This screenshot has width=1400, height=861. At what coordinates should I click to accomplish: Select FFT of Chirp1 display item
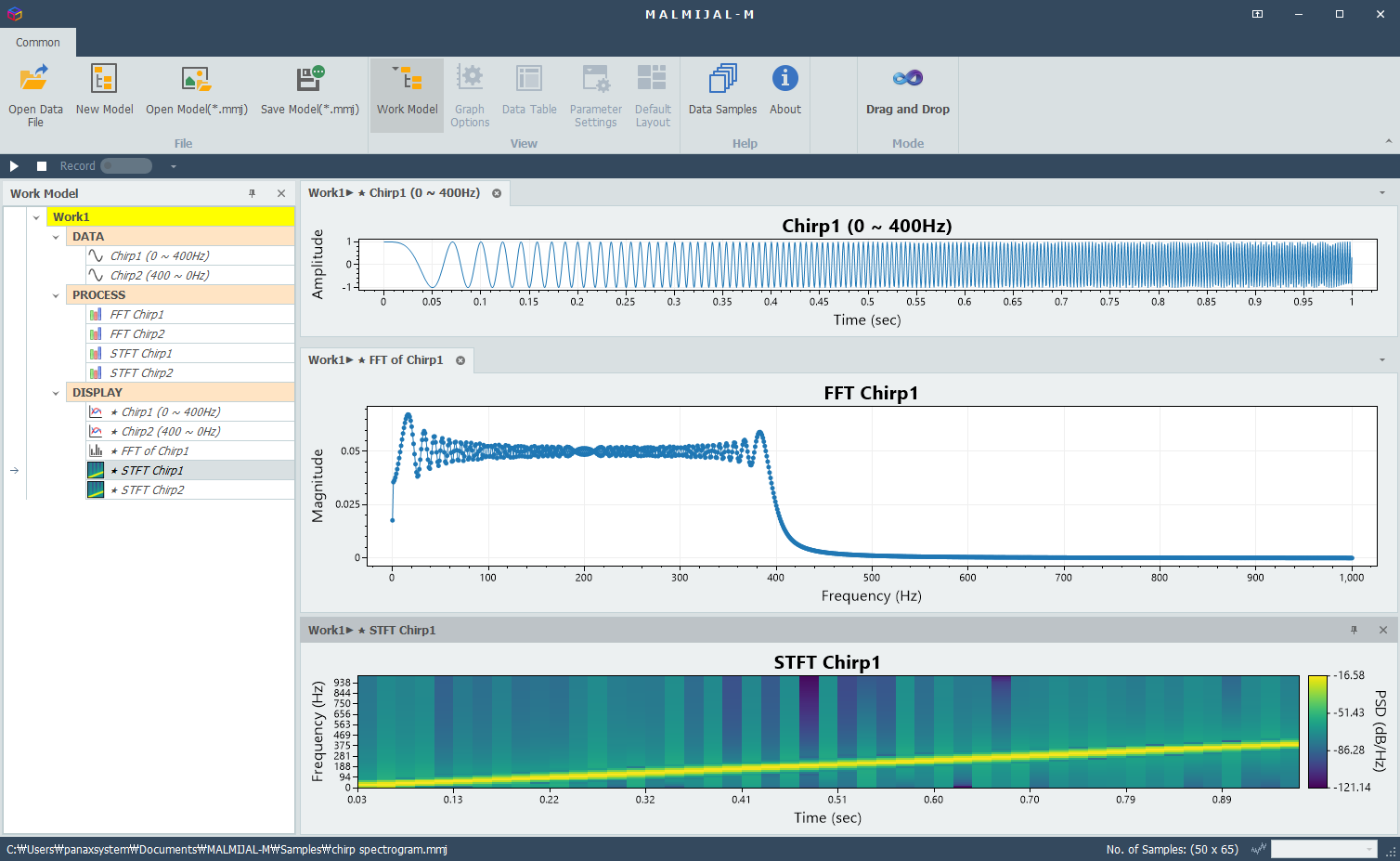click(189, 451)
